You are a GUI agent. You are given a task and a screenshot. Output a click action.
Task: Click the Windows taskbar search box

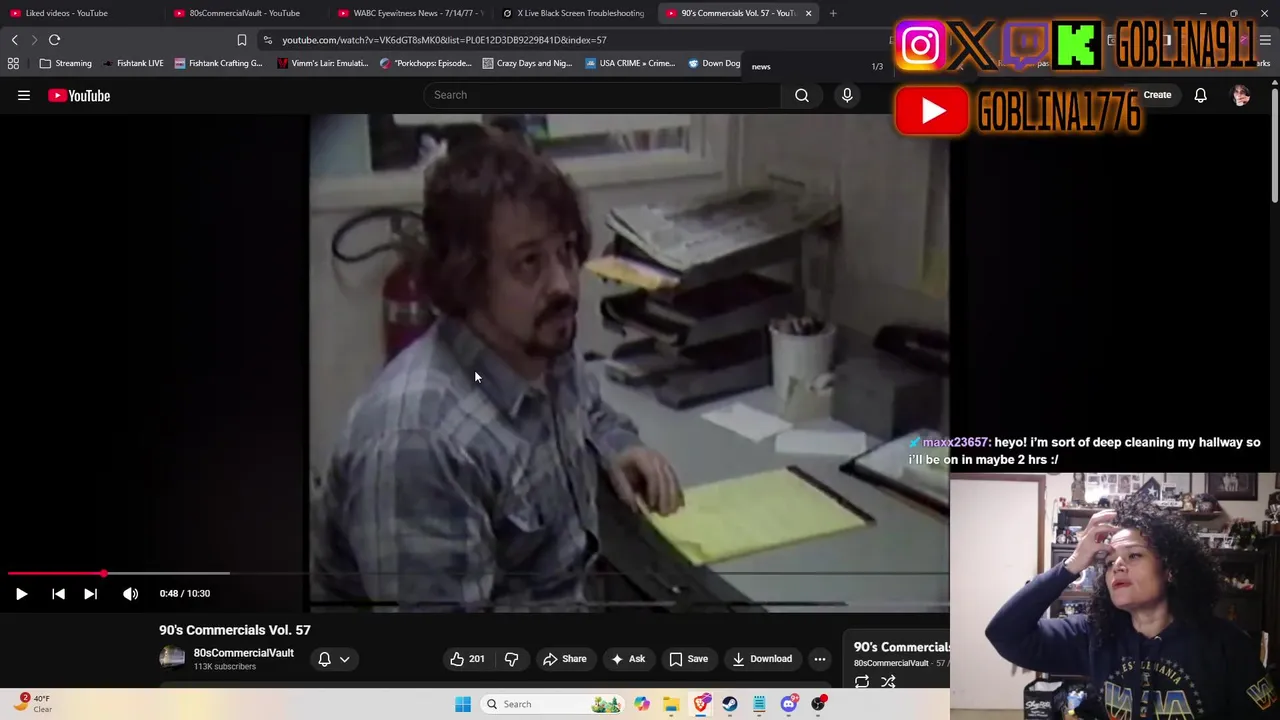(x=551, y=704)
